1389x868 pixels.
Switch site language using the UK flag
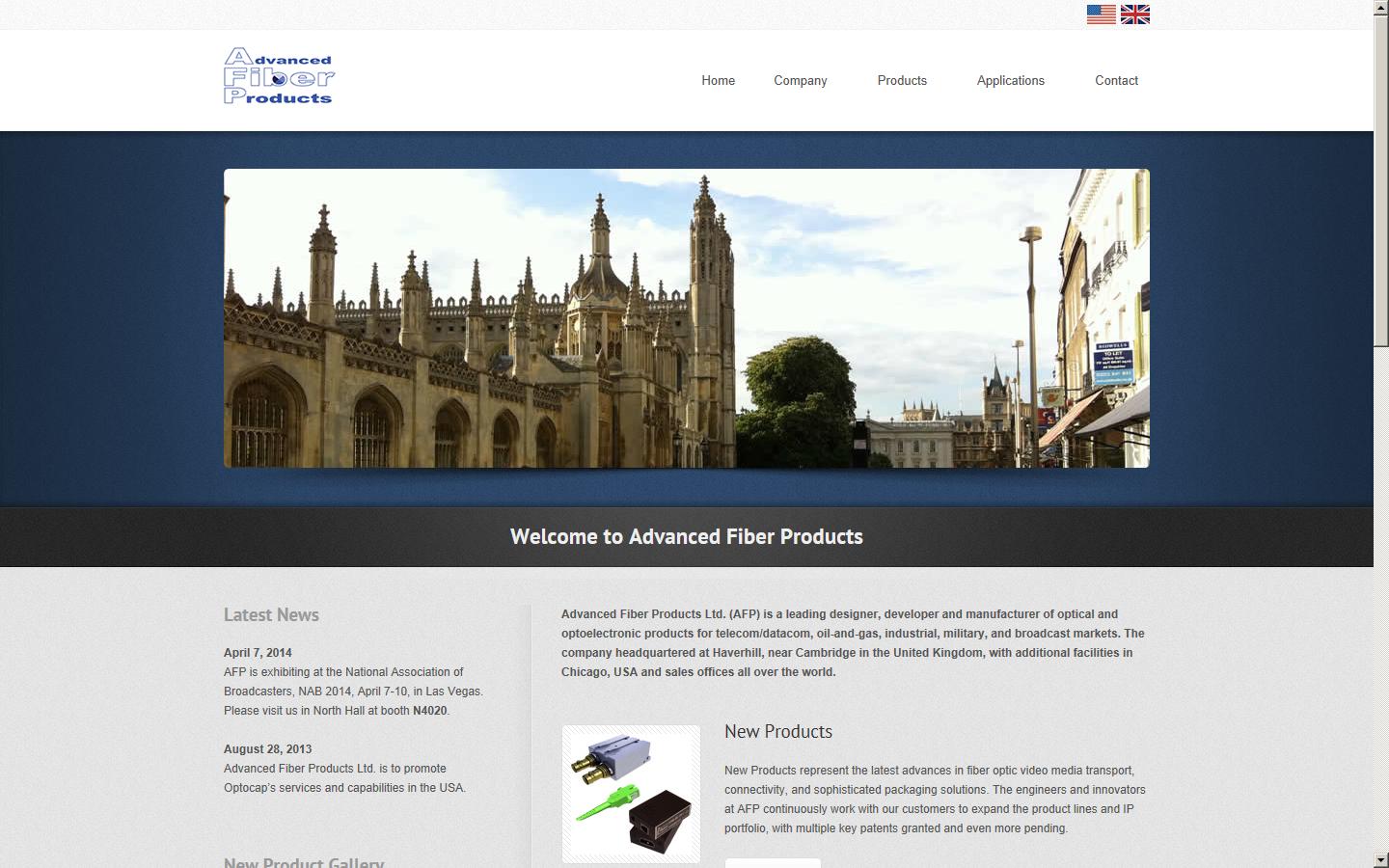(1135, 14)
